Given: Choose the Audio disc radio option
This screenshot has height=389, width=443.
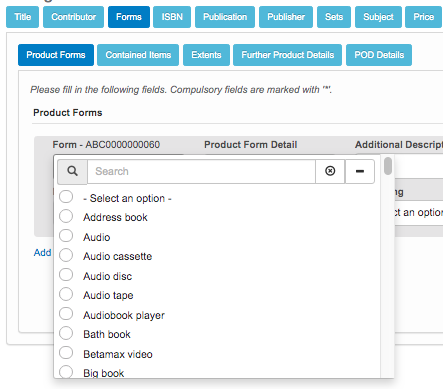Looking at the screenshot, I should [x=66, y=275].
